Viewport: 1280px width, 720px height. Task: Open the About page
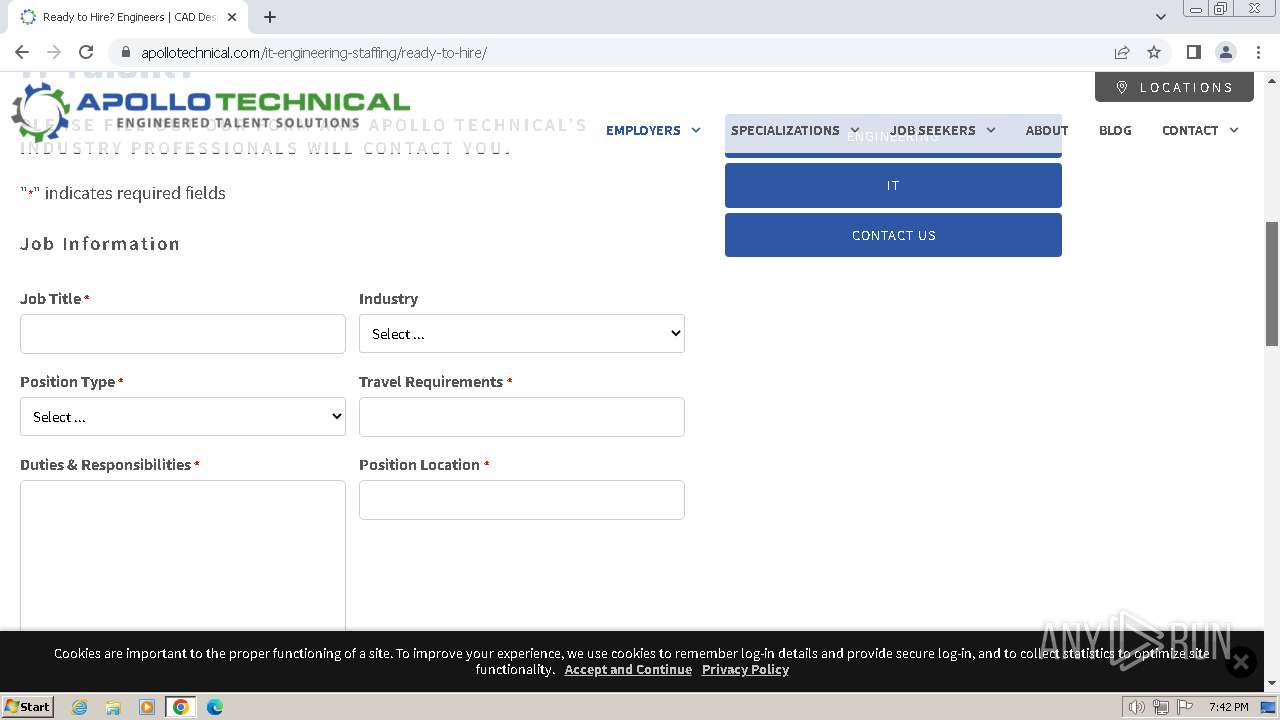click(1047, 130)
